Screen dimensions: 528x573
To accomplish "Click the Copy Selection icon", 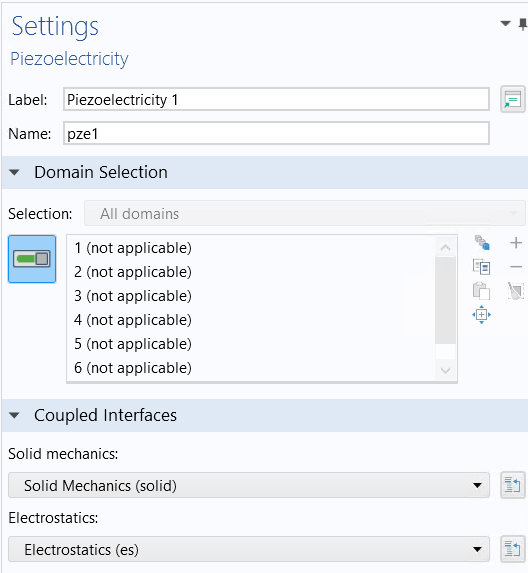I will coord(481,267).
